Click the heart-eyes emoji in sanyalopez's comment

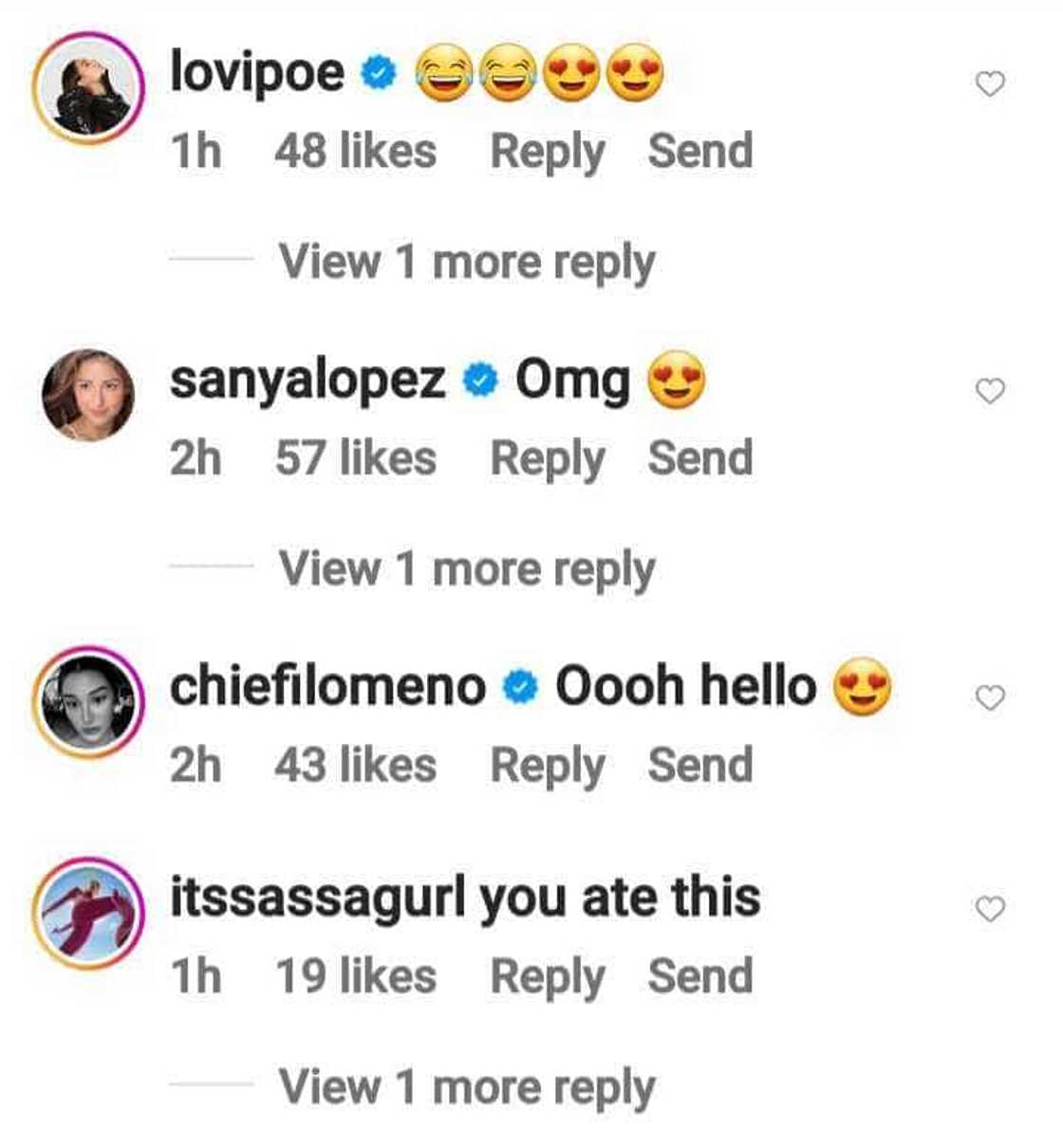coord(677,380)
